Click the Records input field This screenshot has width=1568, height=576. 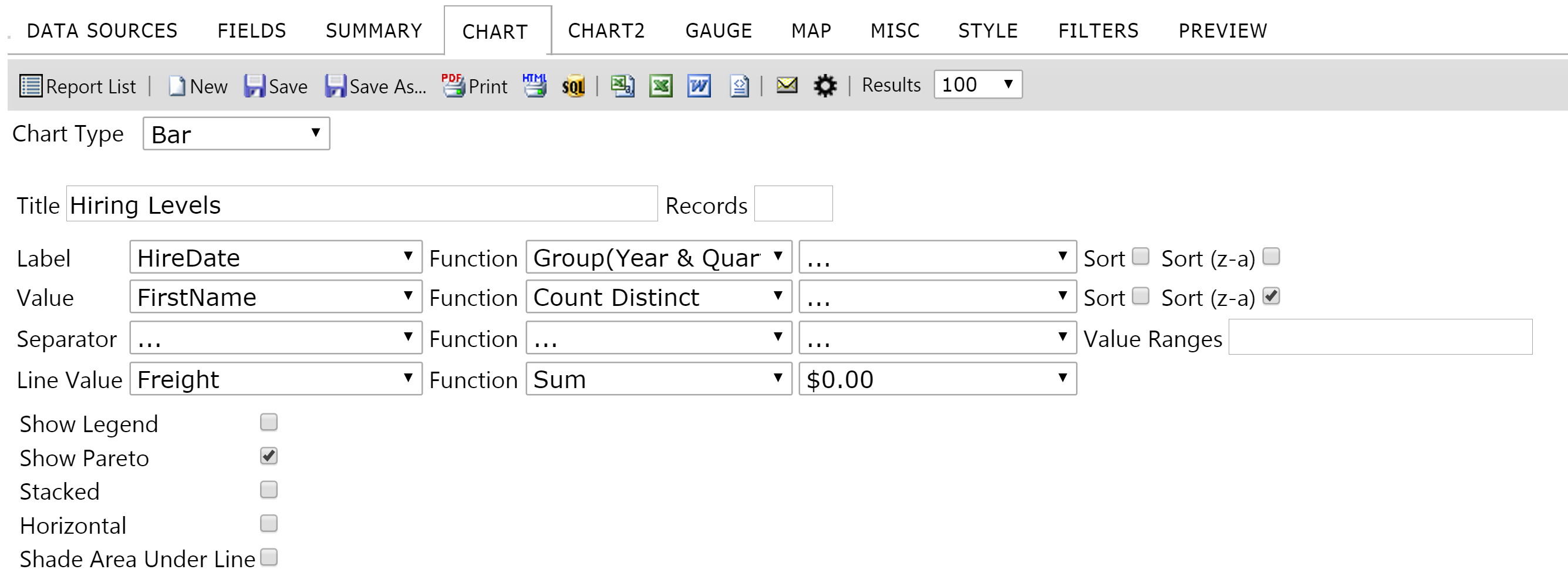(793, 204)
